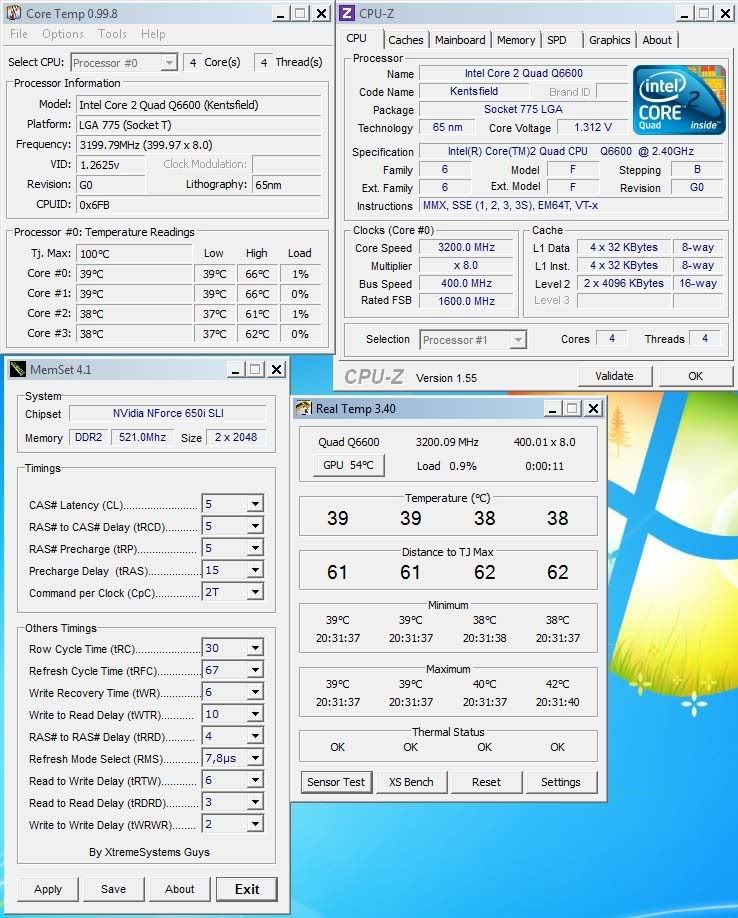Viewport: 738px width, 918px height.
Task: Click the About button in MemSet
Action: [x=180, y=889]
